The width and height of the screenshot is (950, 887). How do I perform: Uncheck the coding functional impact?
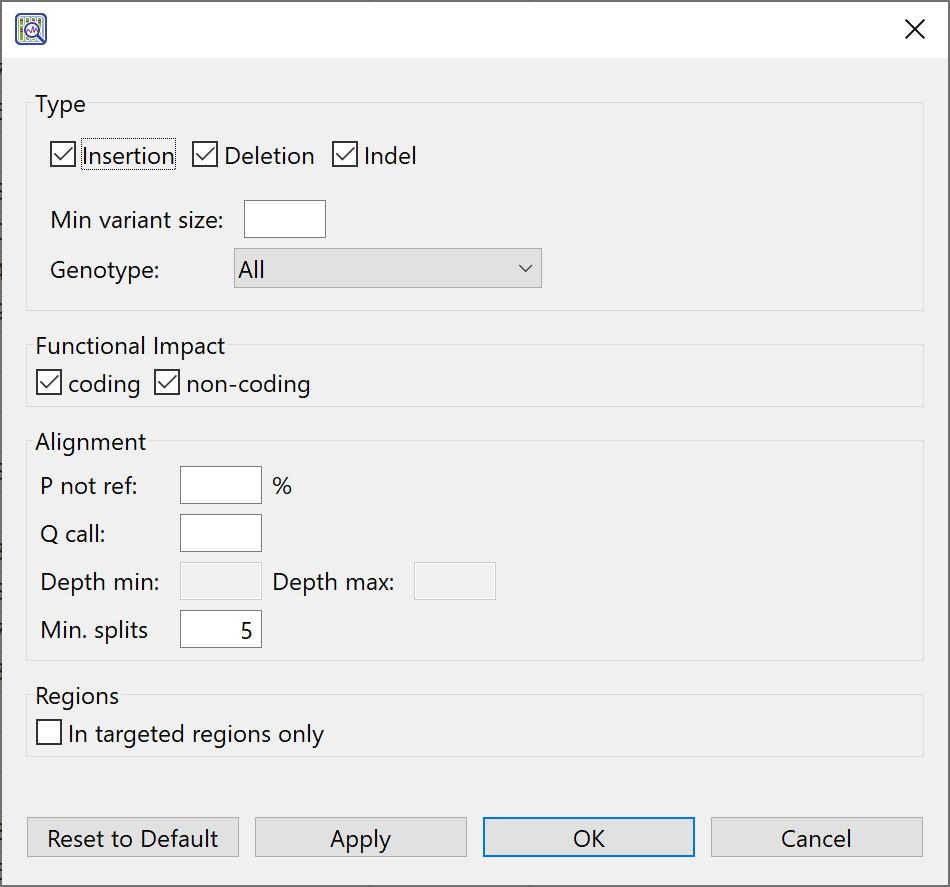click(x=49, y=383)
